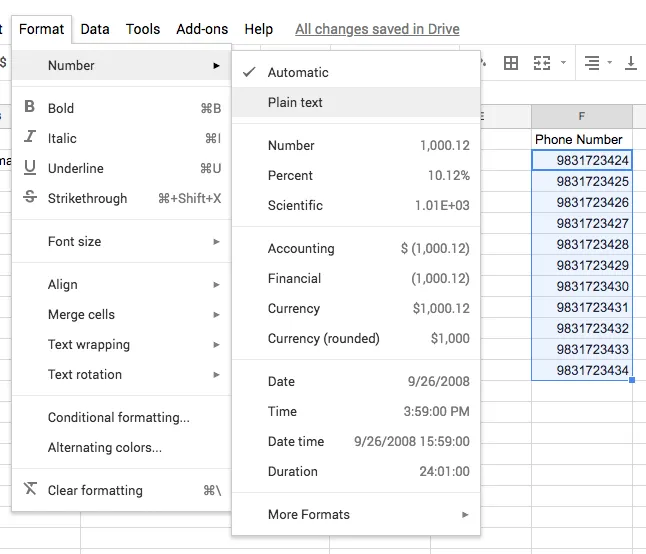
Task: Click the vertical align toolbar icon
Action: click(x=631, y=63)
